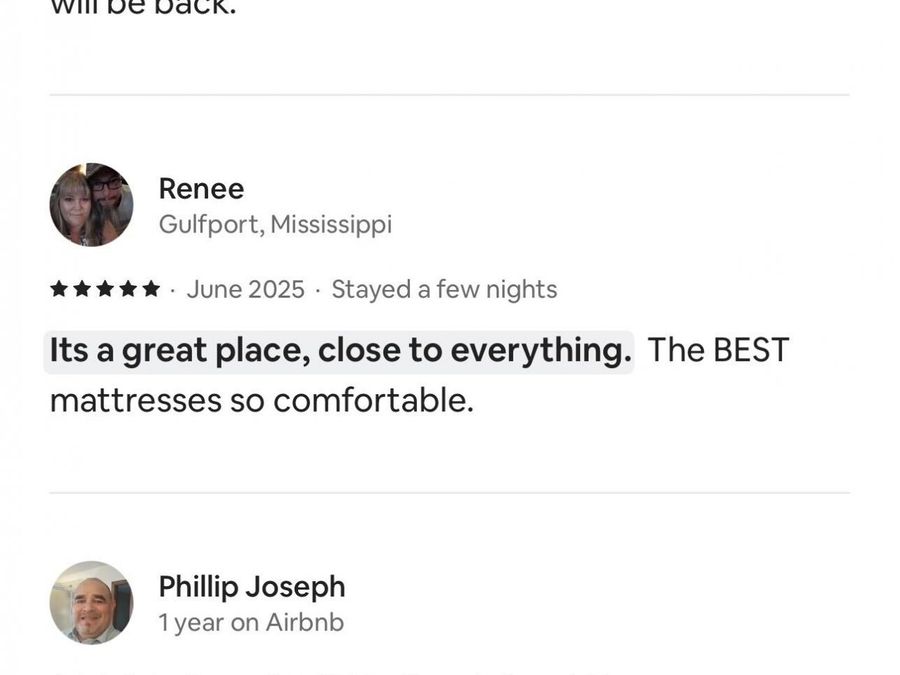Click Renee's profile photo
Image resolution: width=900 pixels, height=675 pixels.
point(91,205)
